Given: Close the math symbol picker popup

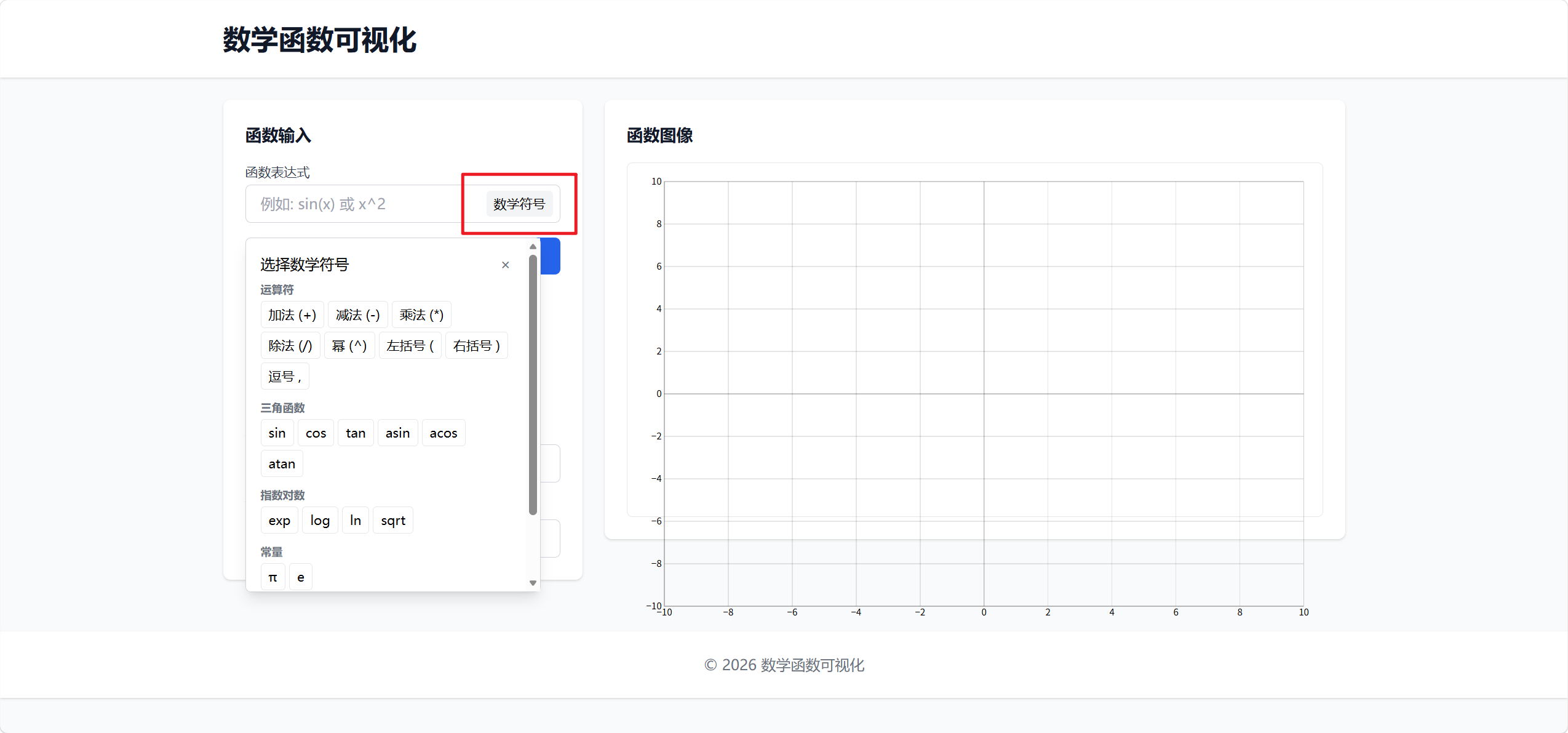Looking at the screenshot, I should click(x=505, y=265).
